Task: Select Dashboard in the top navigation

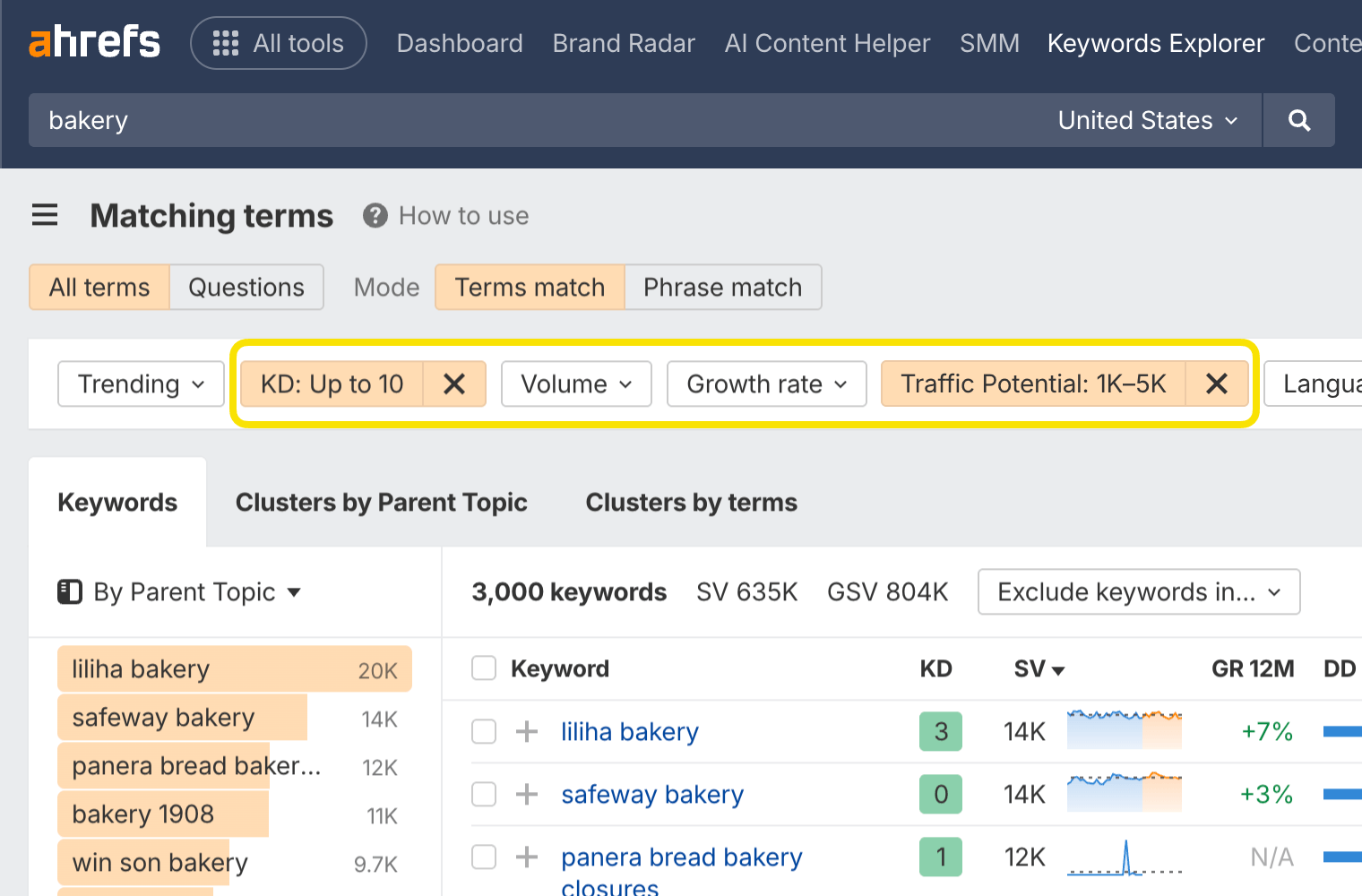Action: (460, 42)
